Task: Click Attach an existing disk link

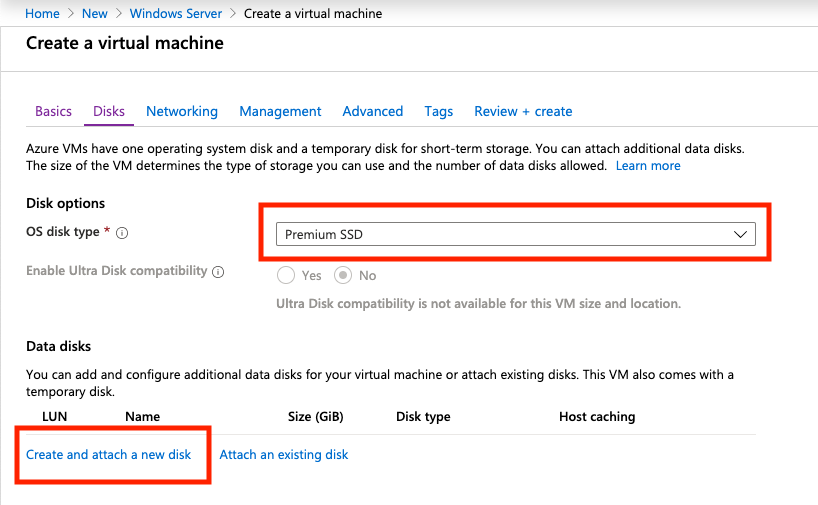Action: (284, 454)
